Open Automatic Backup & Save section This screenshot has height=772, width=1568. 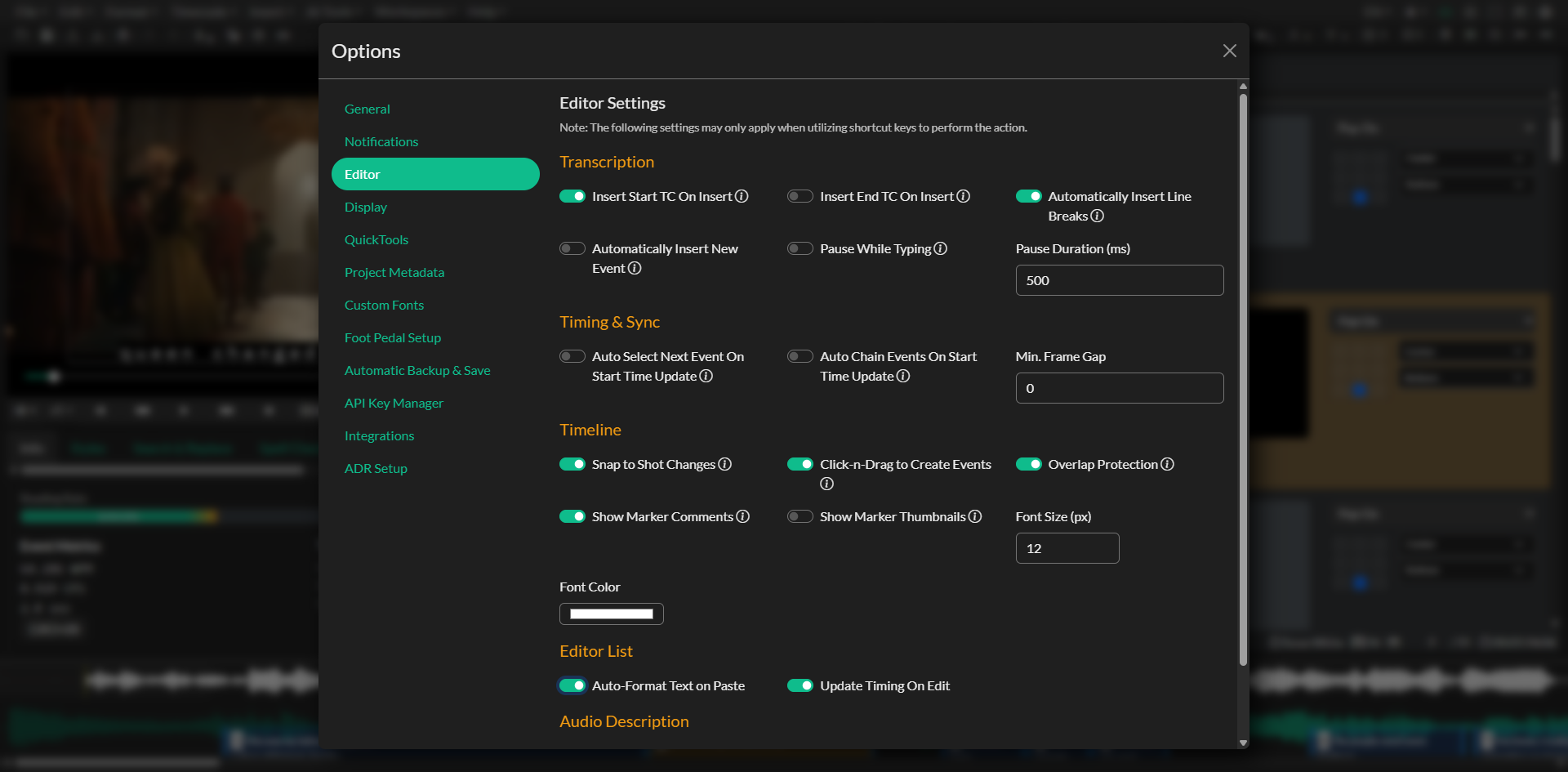pyautogui.click(x=435, y=370)
